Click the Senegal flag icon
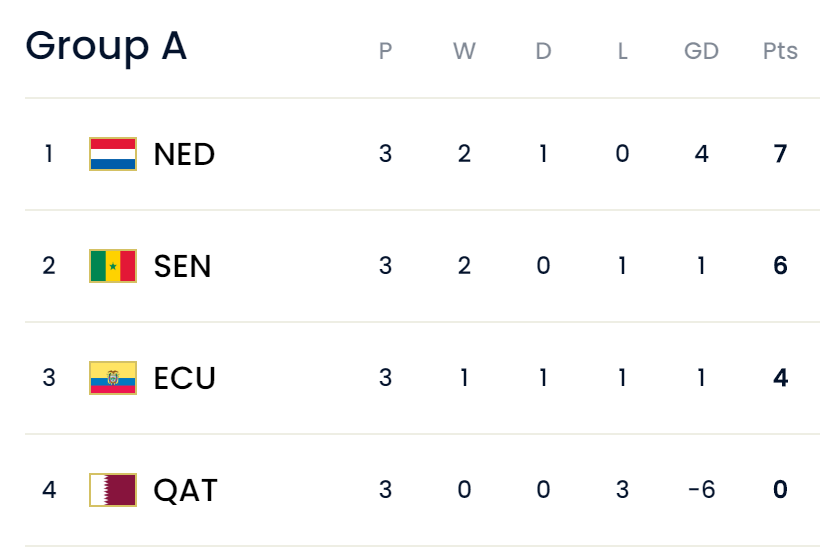This screenshot has width=838, height=555. click(113, 266)
